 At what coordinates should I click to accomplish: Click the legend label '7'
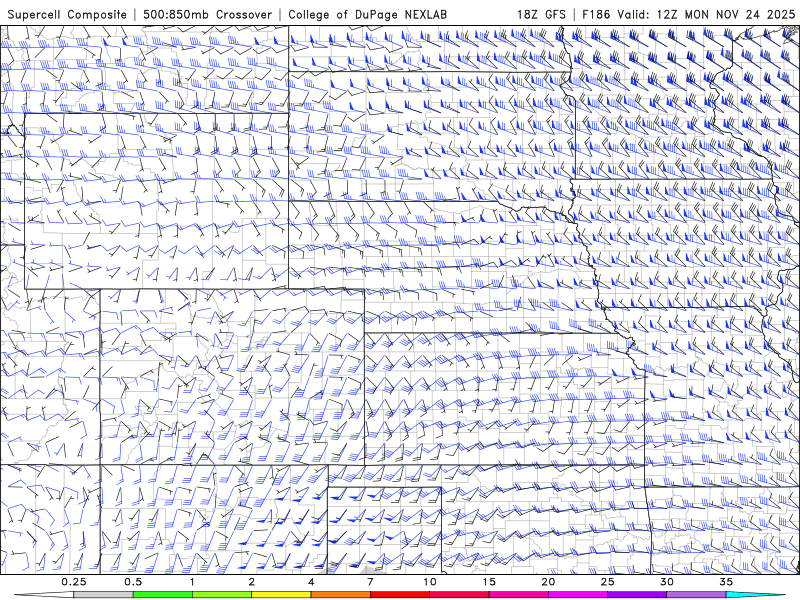tap(370, 582)
